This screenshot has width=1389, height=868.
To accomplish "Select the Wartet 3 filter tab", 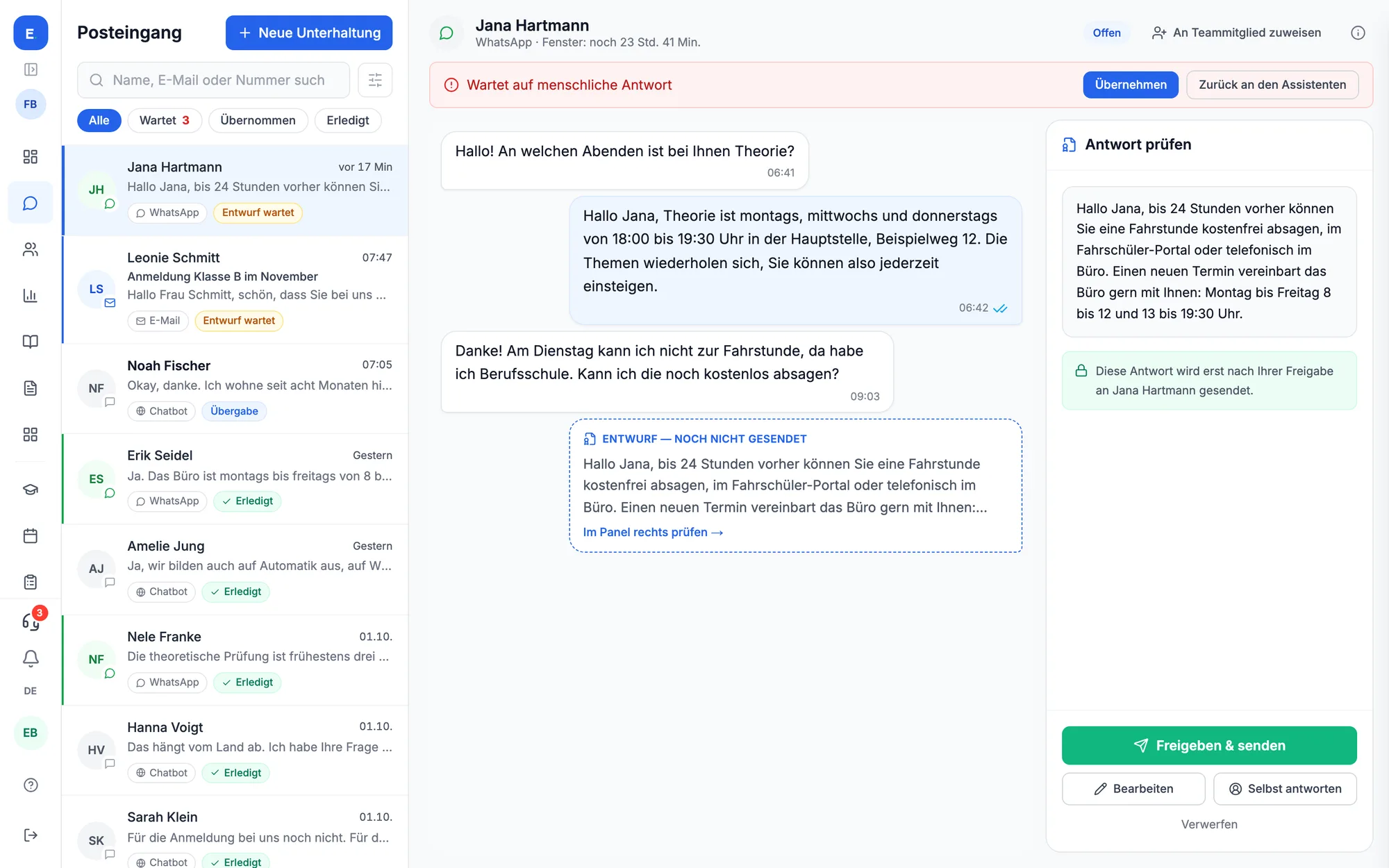I will [165, 120].
